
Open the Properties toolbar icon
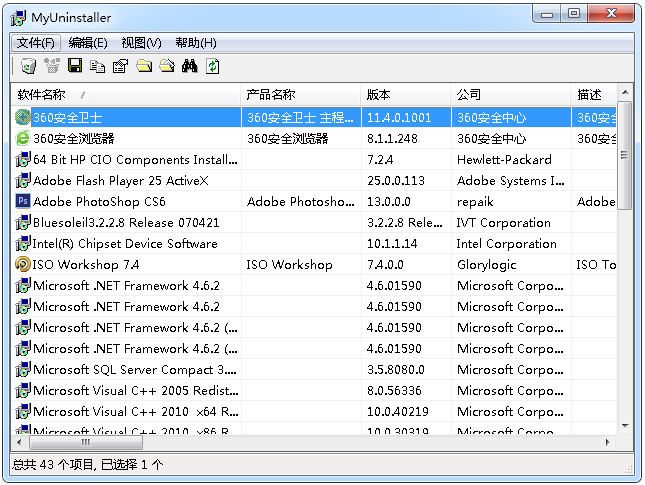(x=121, y=66)
